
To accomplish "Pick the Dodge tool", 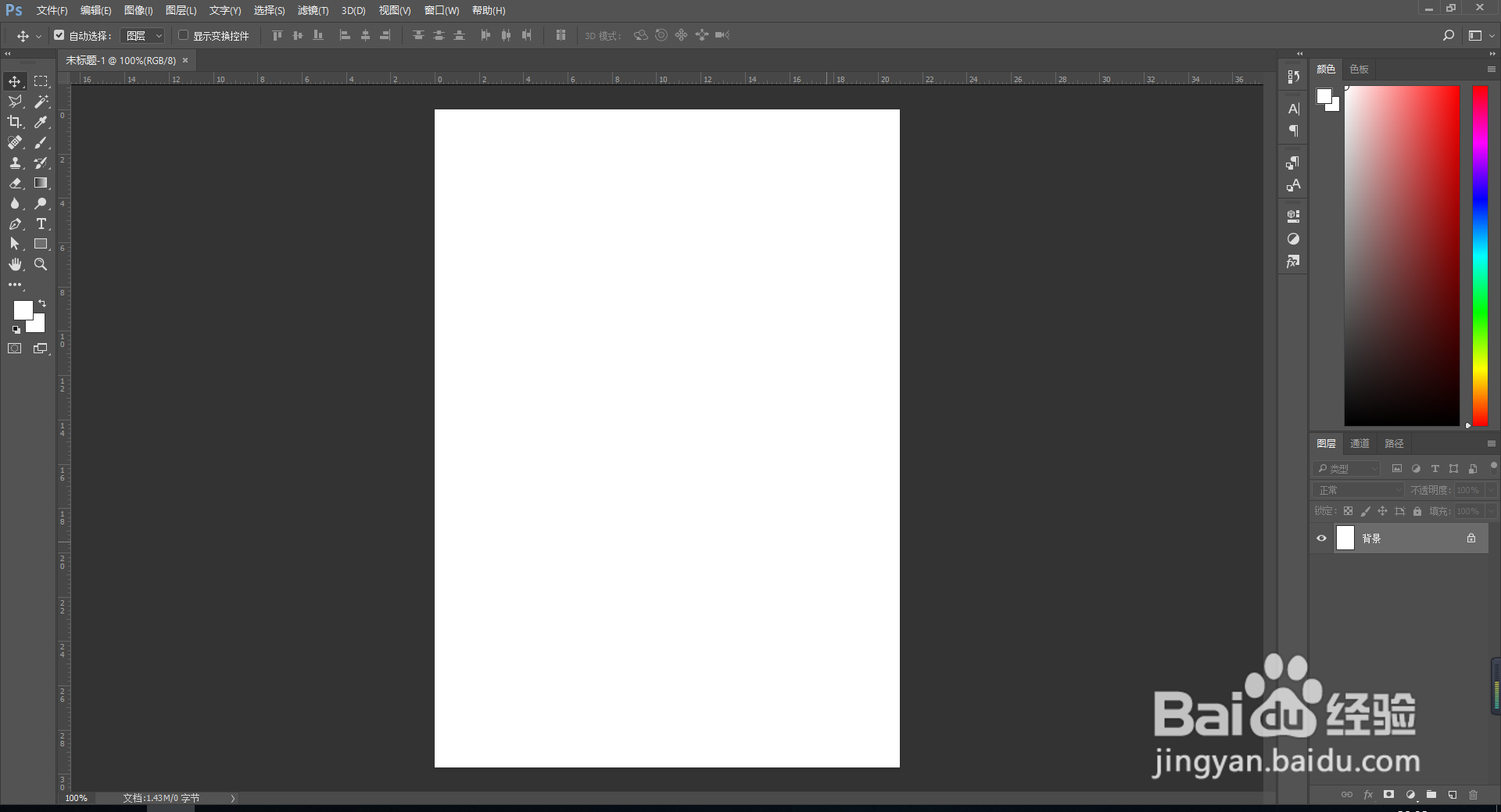I will [x=41, y=203].
